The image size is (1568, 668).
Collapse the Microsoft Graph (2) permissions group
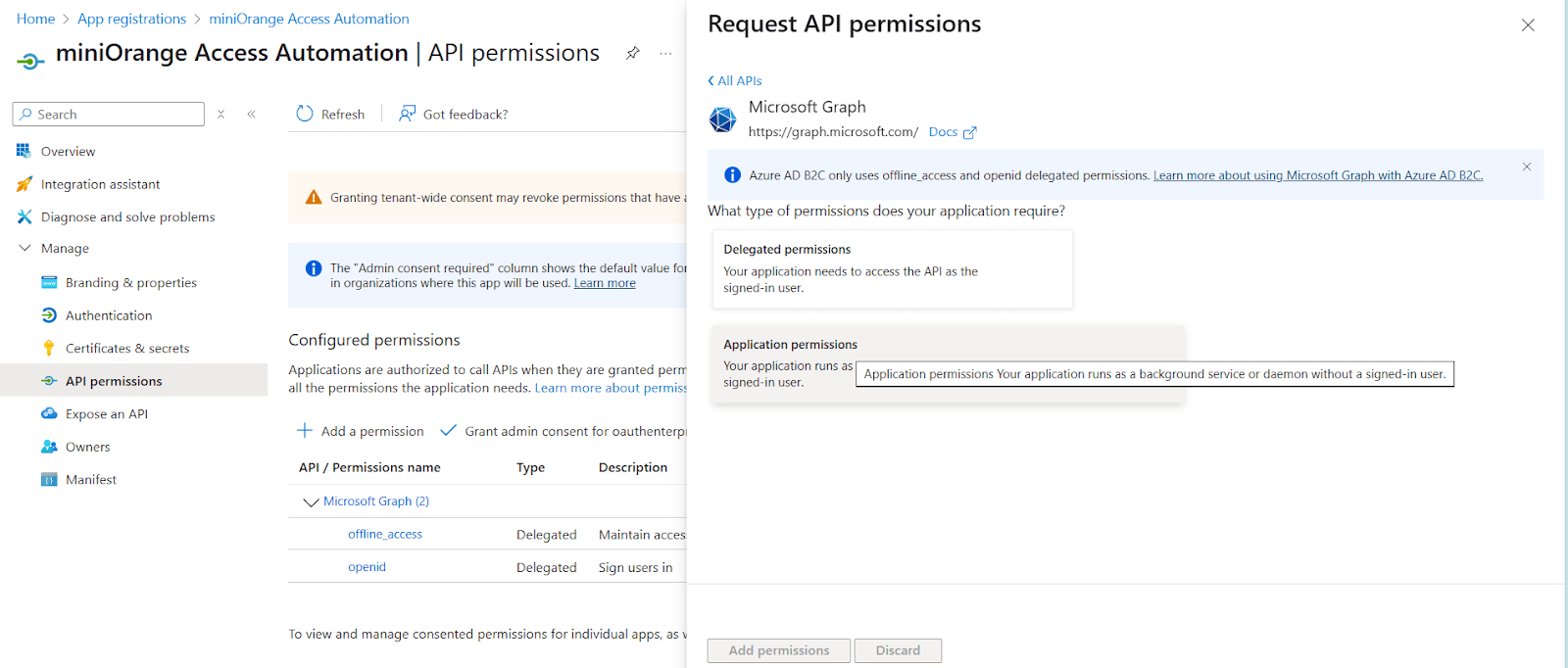click(x=311, y=501)
